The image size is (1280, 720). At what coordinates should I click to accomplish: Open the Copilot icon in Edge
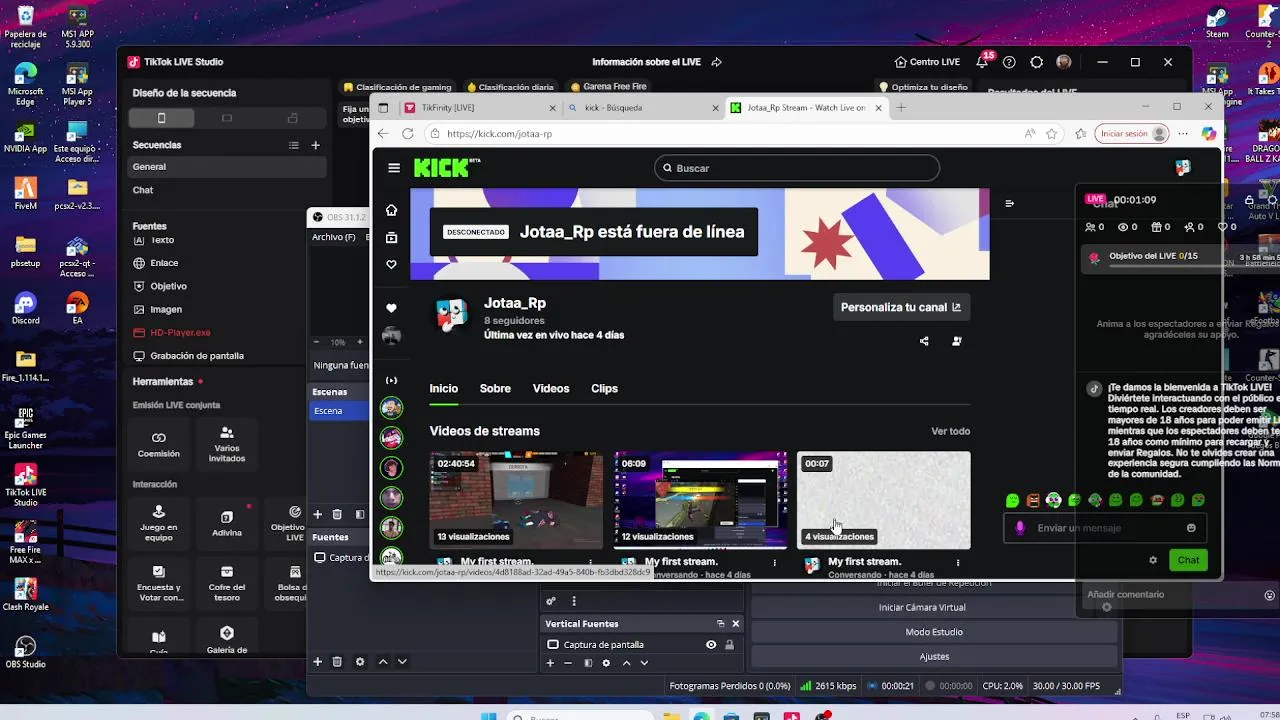click(x=1209, y=133)
